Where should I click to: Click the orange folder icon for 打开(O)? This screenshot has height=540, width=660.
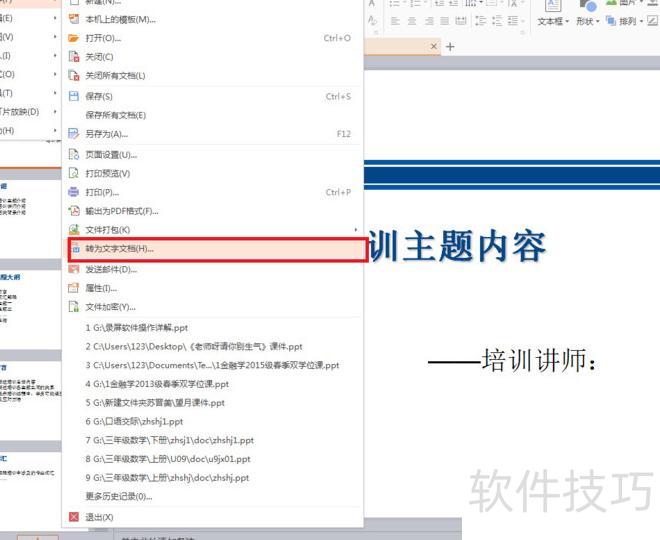[x=74, y=38]
